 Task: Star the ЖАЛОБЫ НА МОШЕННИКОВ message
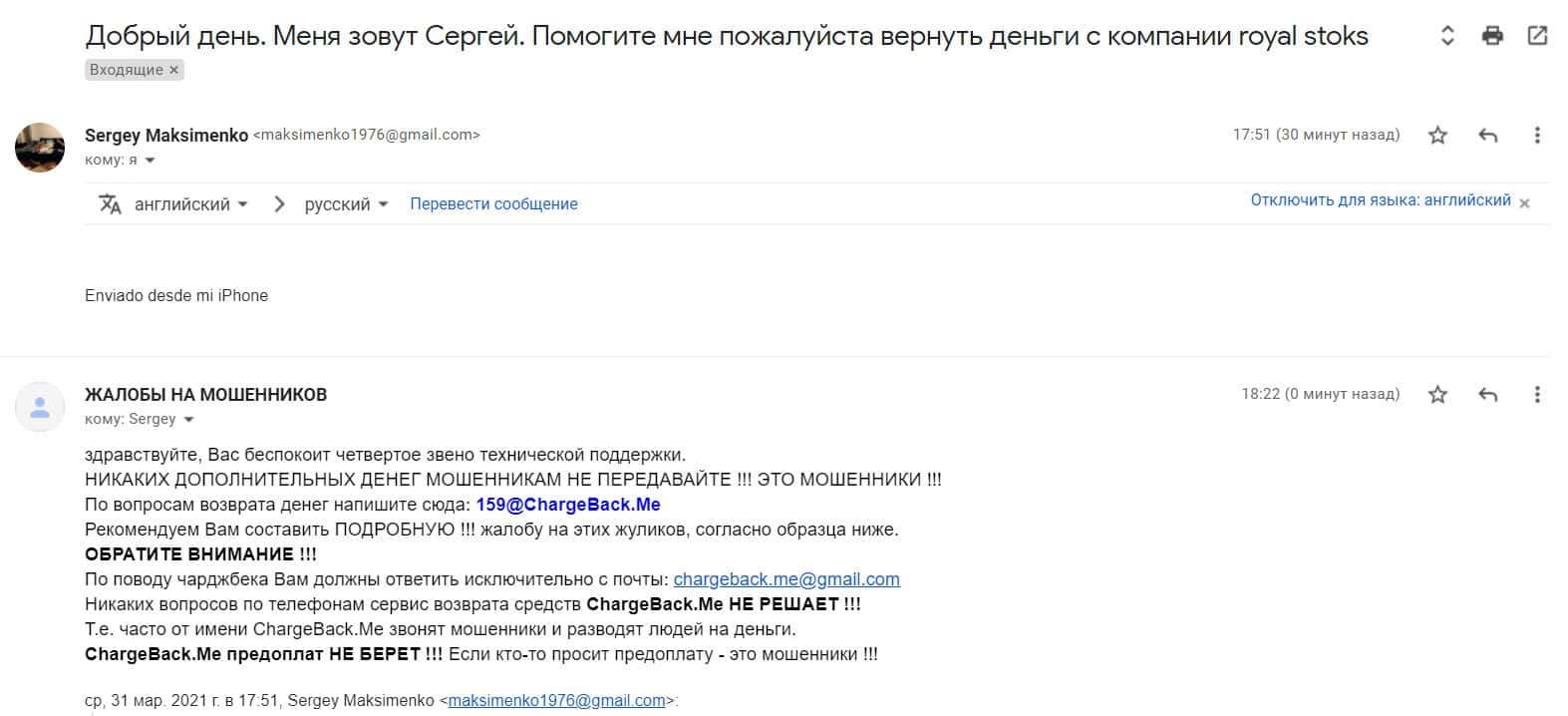[1437, 395]
